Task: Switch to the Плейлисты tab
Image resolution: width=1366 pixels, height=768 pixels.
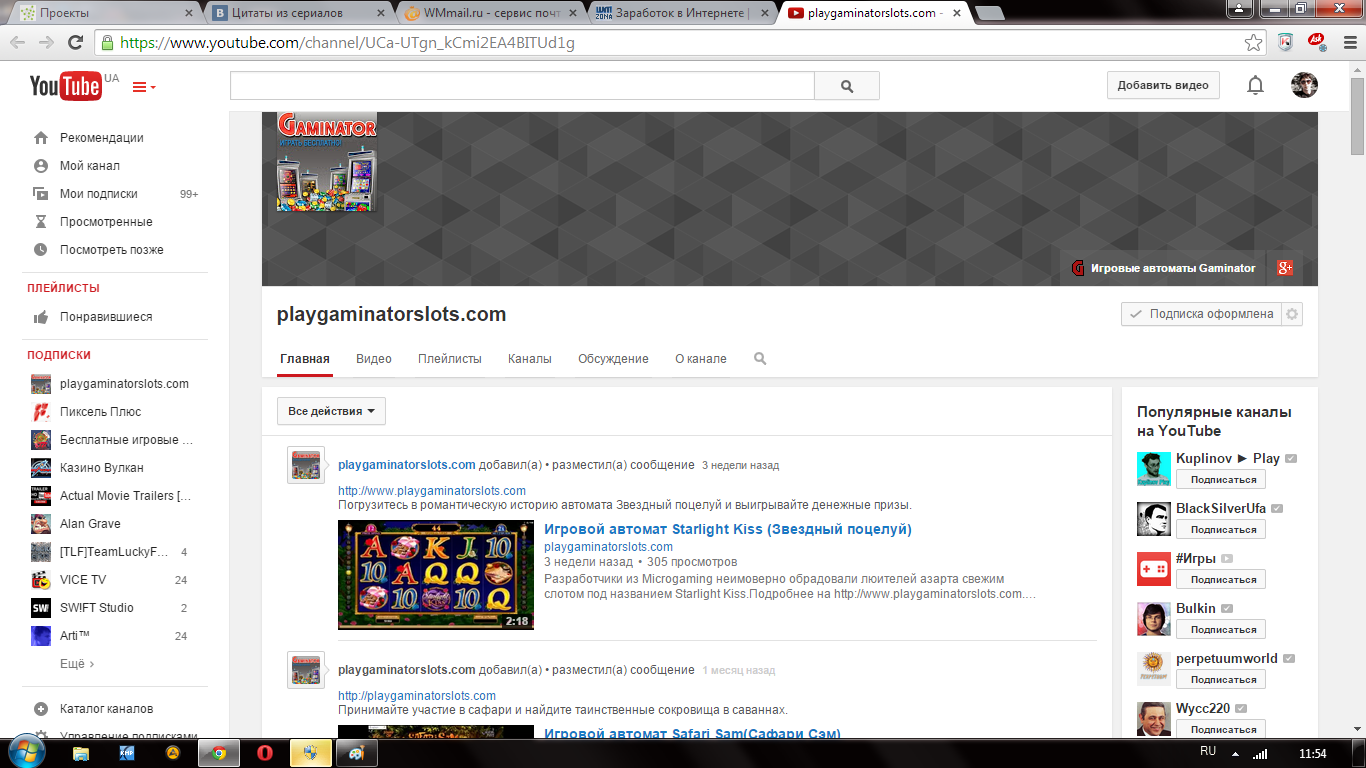Action: coord(450,359)
